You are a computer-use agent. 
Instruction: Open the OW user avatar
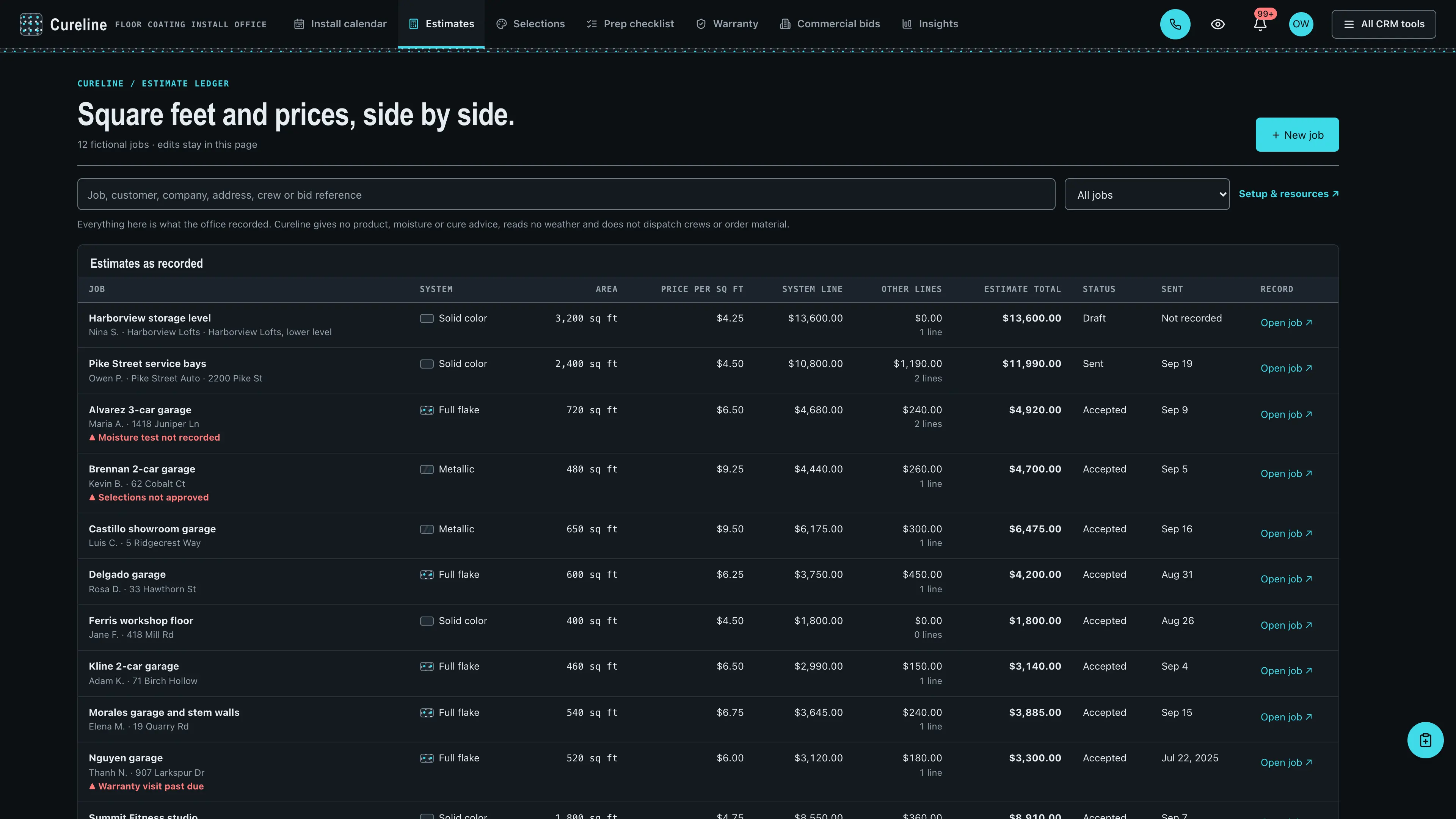click(1301, 24)
